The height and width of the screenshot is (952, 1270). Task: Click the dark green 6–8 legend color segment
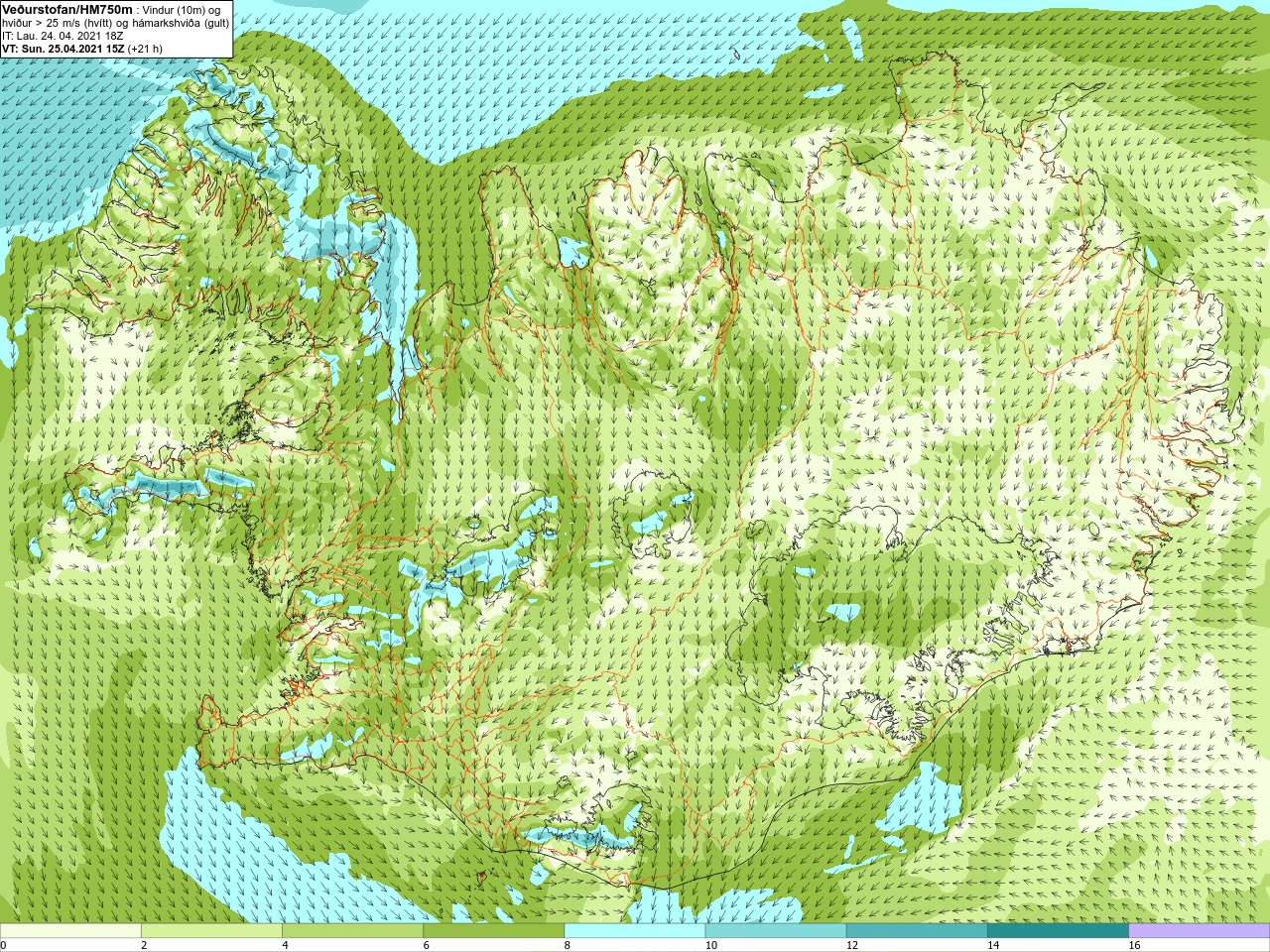(493, 931)
